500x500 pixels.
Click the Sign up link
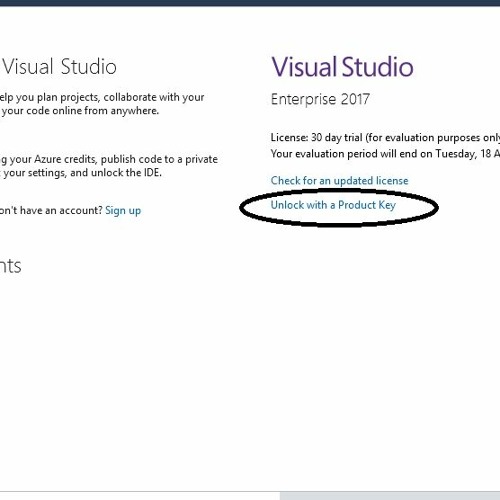point(123,211)
